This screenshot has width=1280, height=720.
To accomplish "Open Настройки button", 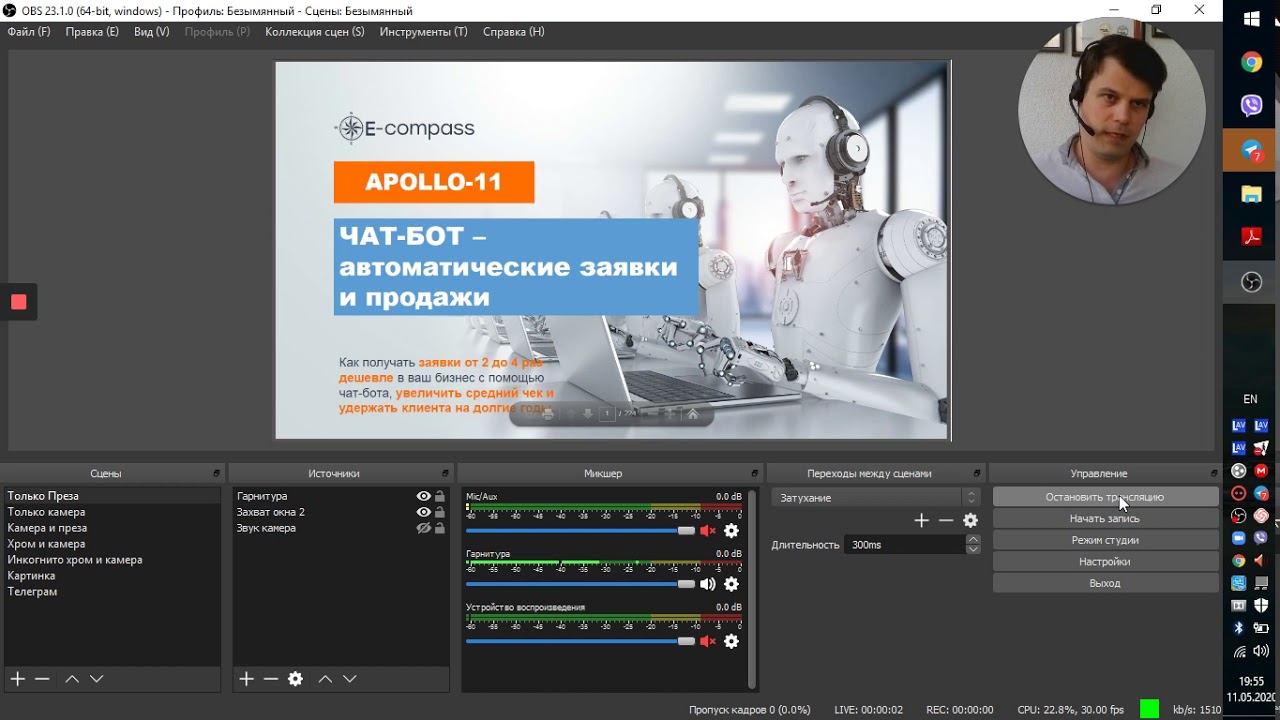I will tap(1105, 562).
